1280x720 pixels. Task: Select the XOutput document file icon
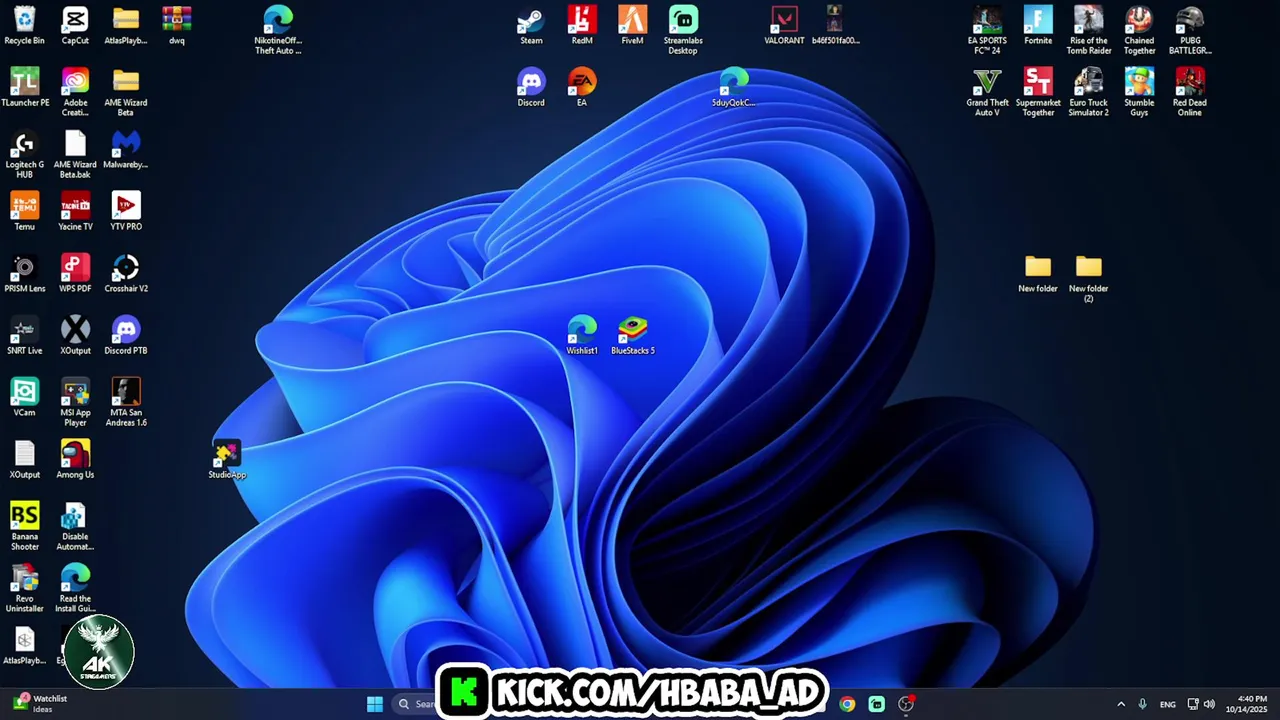(x=24, y=460)
